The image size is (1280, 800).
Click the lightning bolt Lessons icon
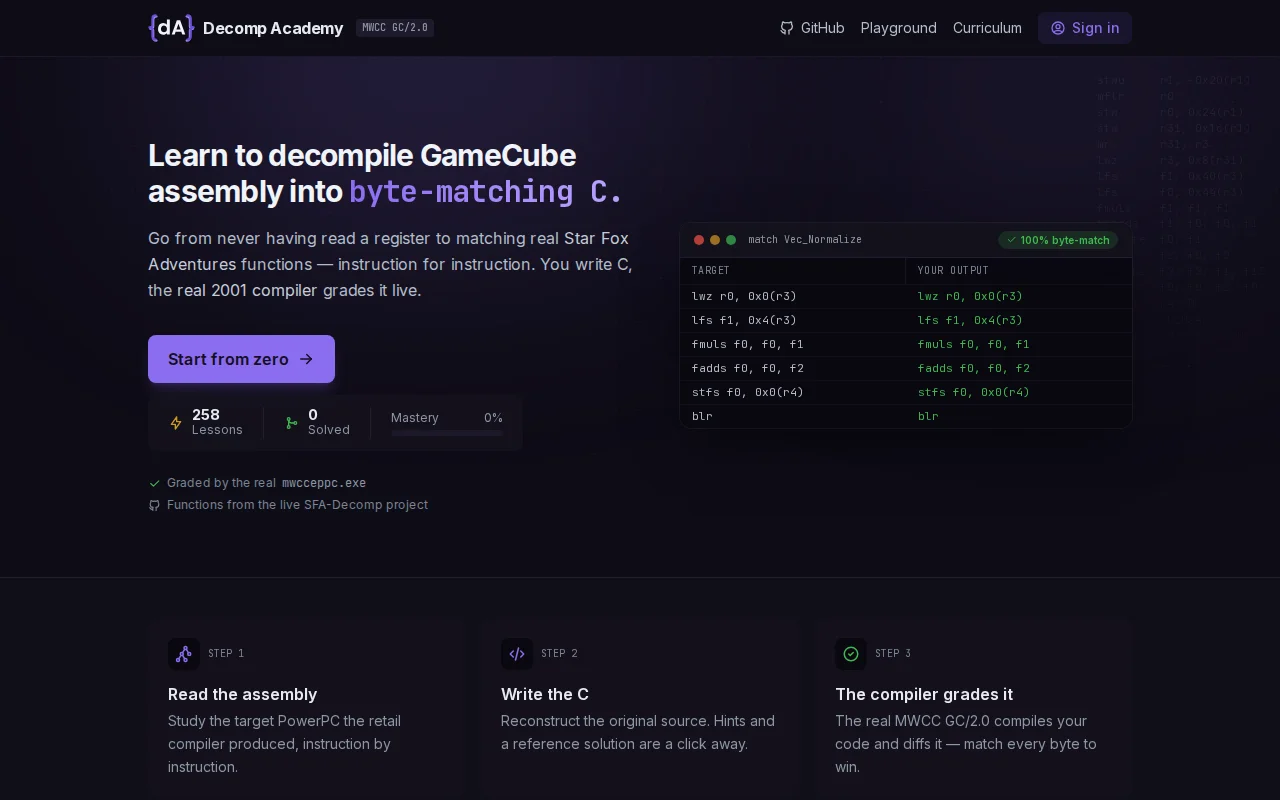(176, 423)
